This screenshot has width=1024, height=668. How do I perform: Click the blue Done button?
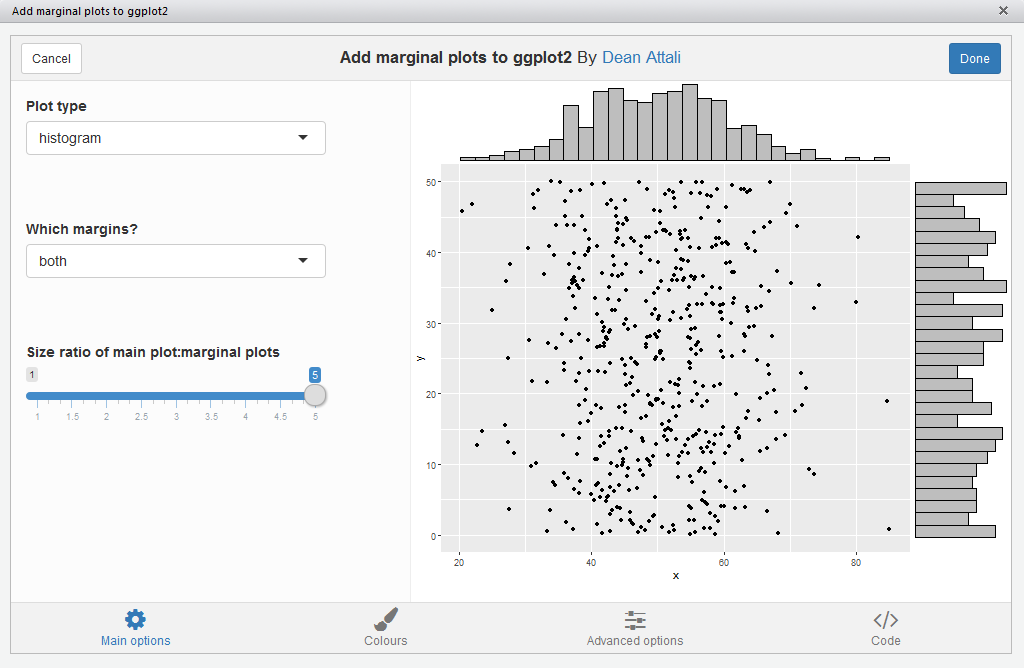point(974,58)
